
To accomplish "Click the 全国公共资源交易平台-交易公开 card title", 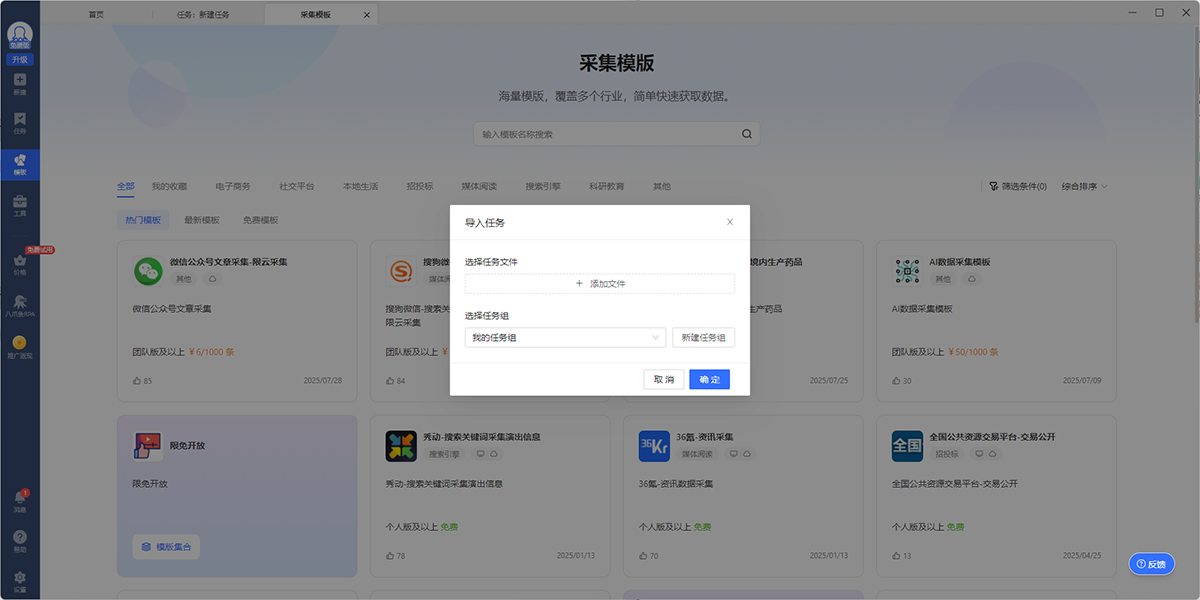I will (x=992, y=437).
